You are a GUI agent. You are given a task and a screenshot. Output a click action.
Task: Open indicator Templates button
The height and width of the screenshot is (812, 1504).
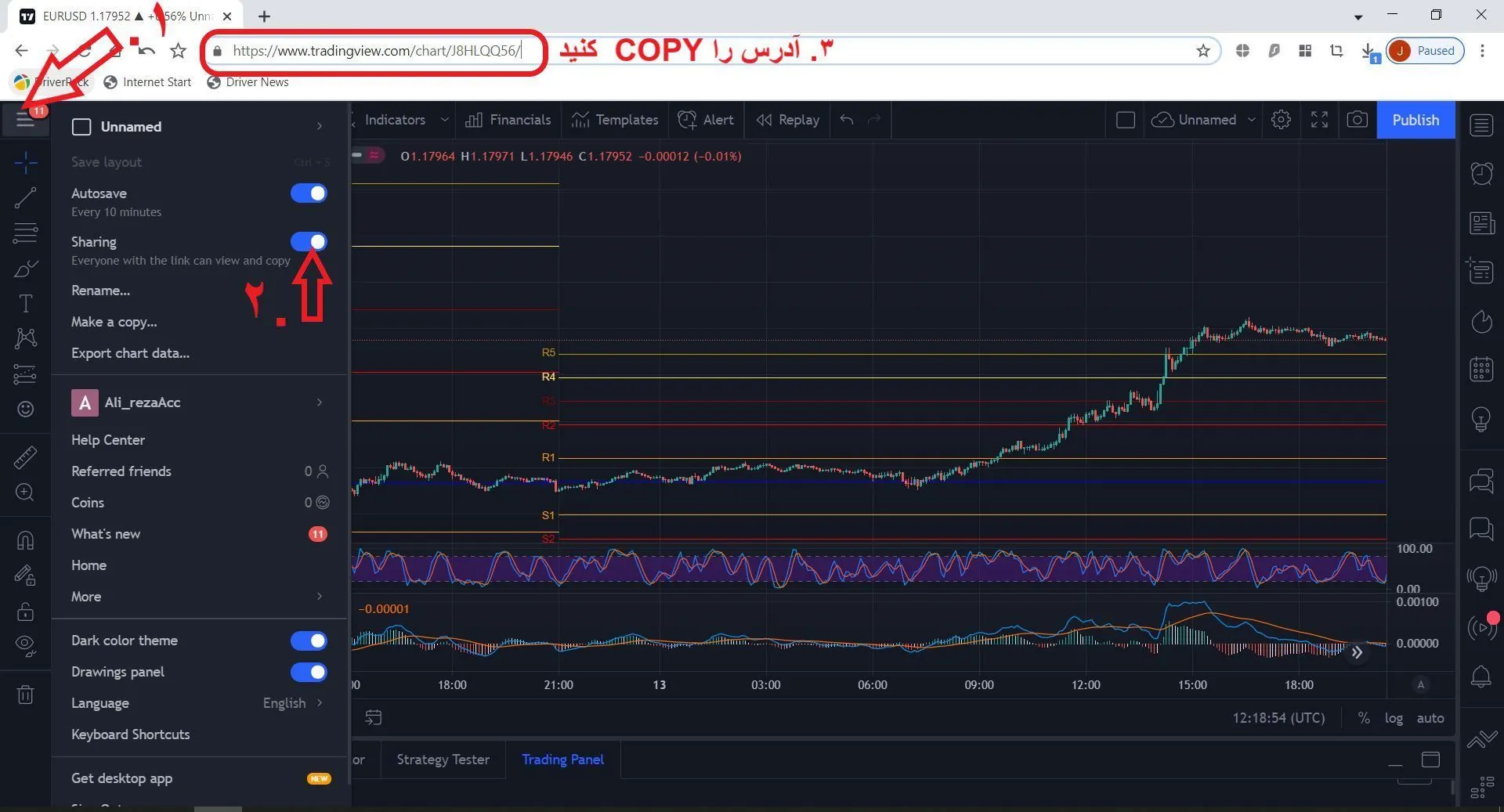(615, 120)
